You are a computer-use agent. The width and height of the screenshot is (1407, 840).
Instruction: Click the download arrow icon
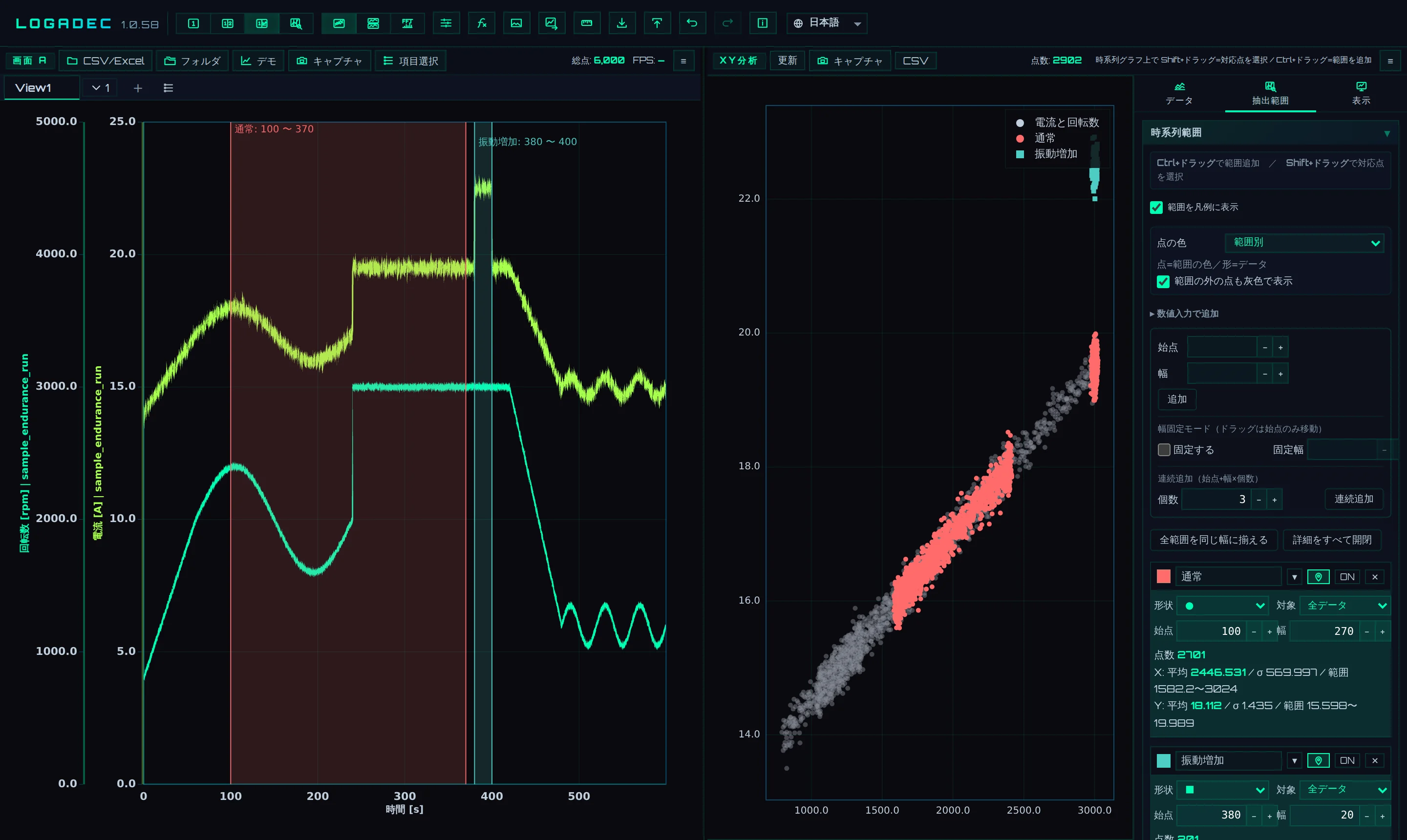click(622, 23)
